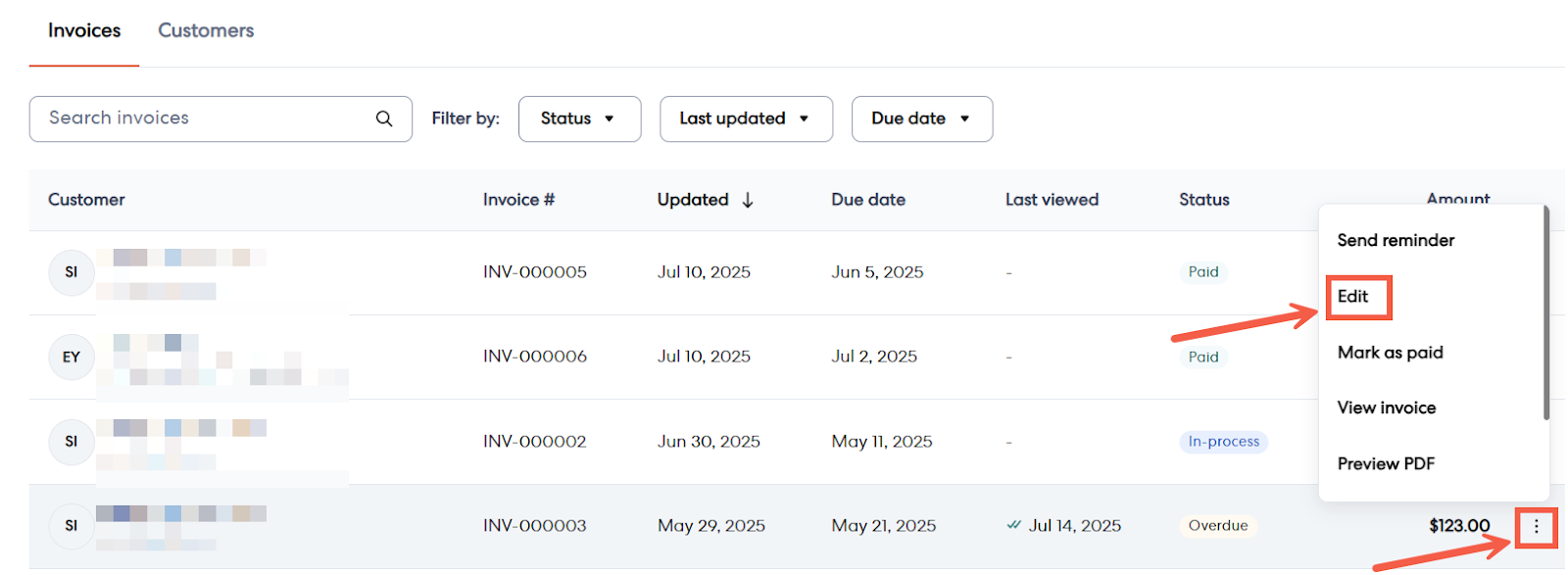
Task: Click the context menu scrollbar
Action: [x=1545, y=313]
